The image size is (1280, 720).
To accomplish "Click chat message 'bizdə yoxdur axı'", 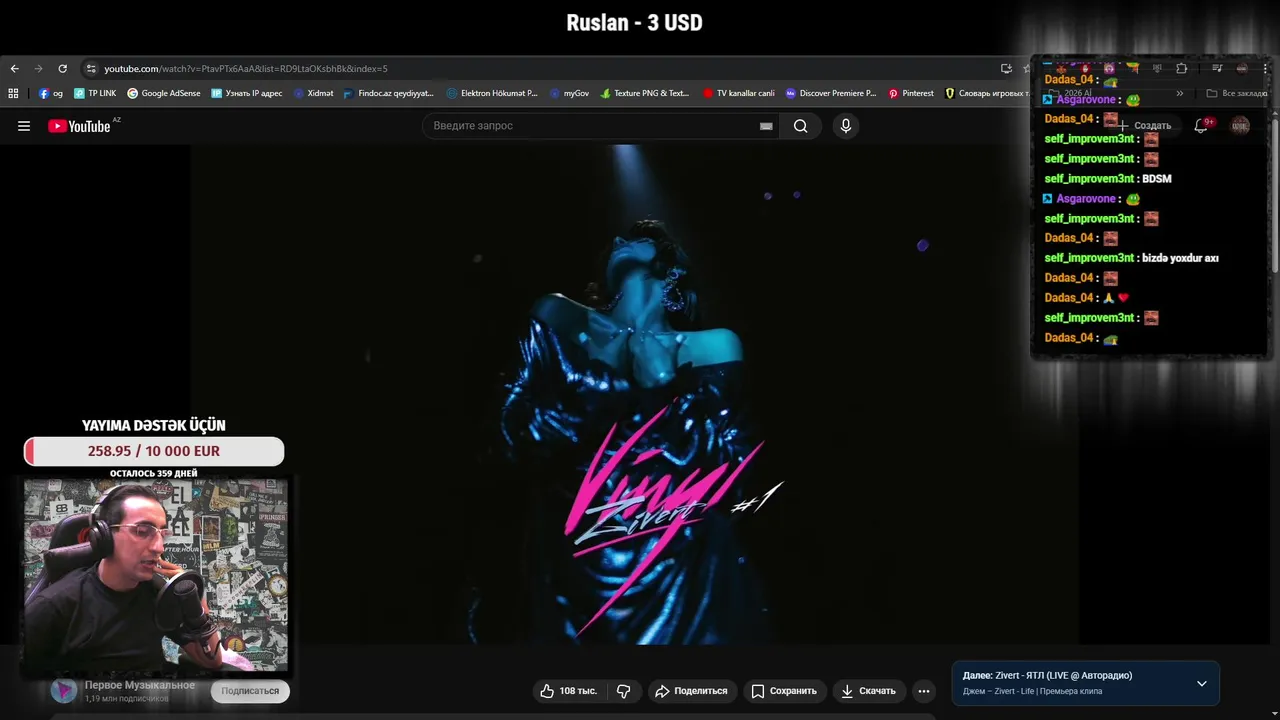I will 1180,258.
